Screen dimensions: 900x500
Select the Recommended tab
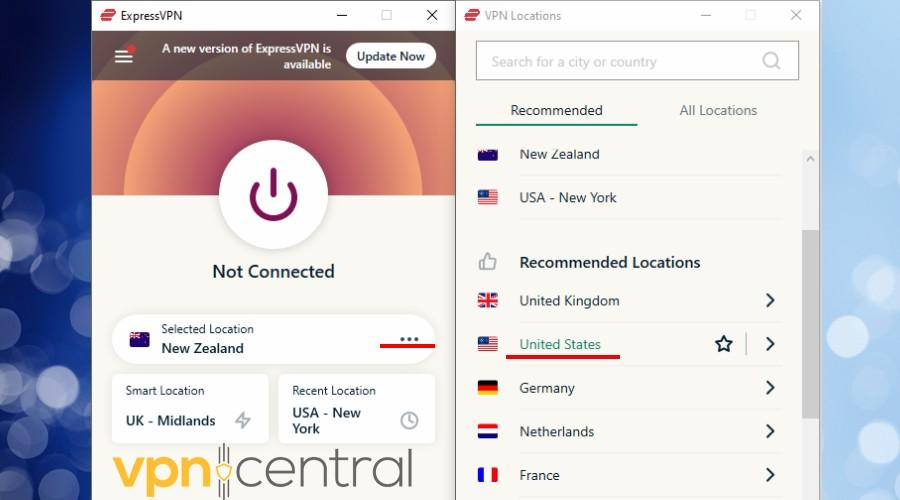[x=556, y=110]
